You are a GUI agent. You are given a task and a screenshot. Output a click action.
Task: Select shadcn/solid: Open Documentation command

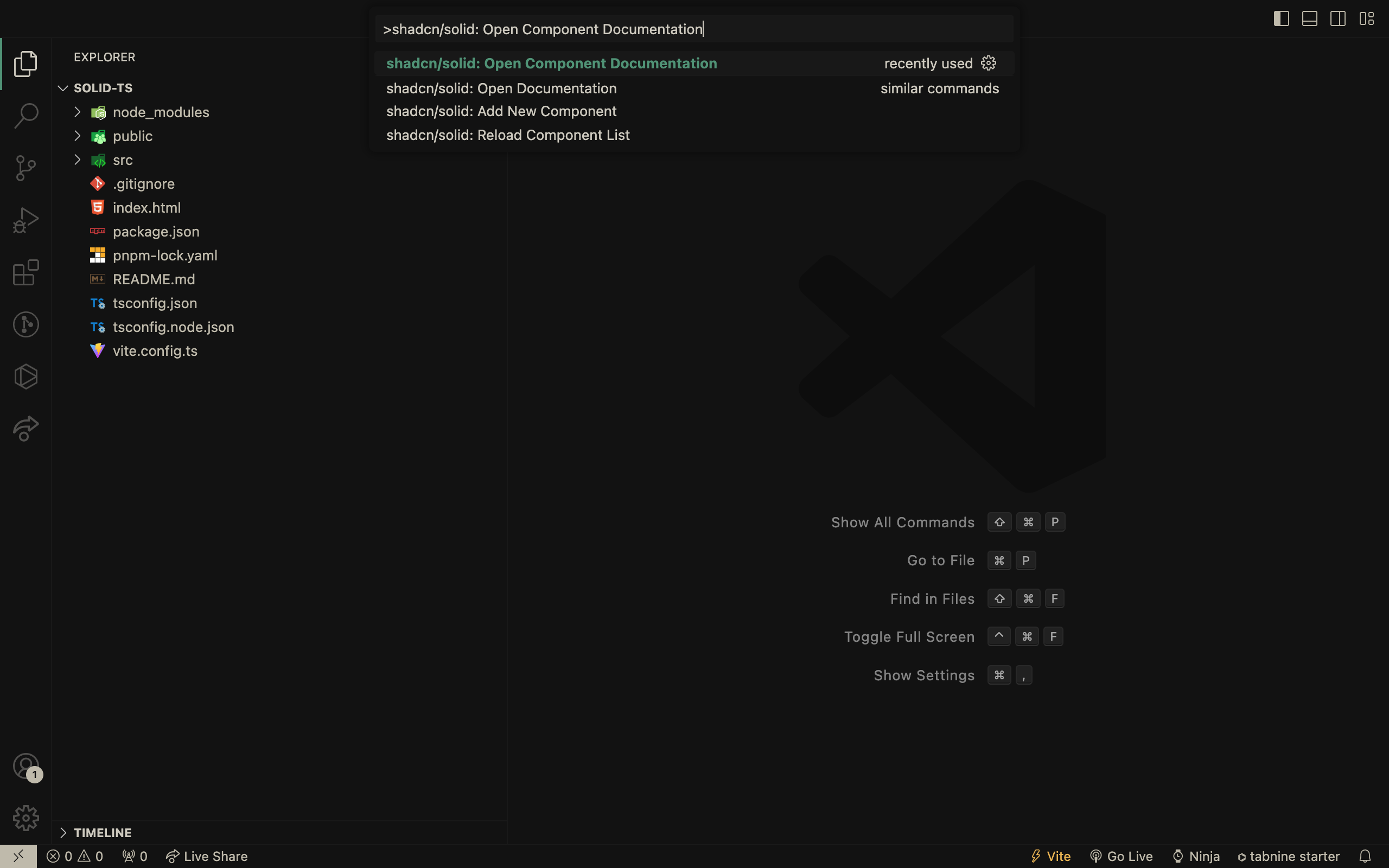(x=502, y=88)
